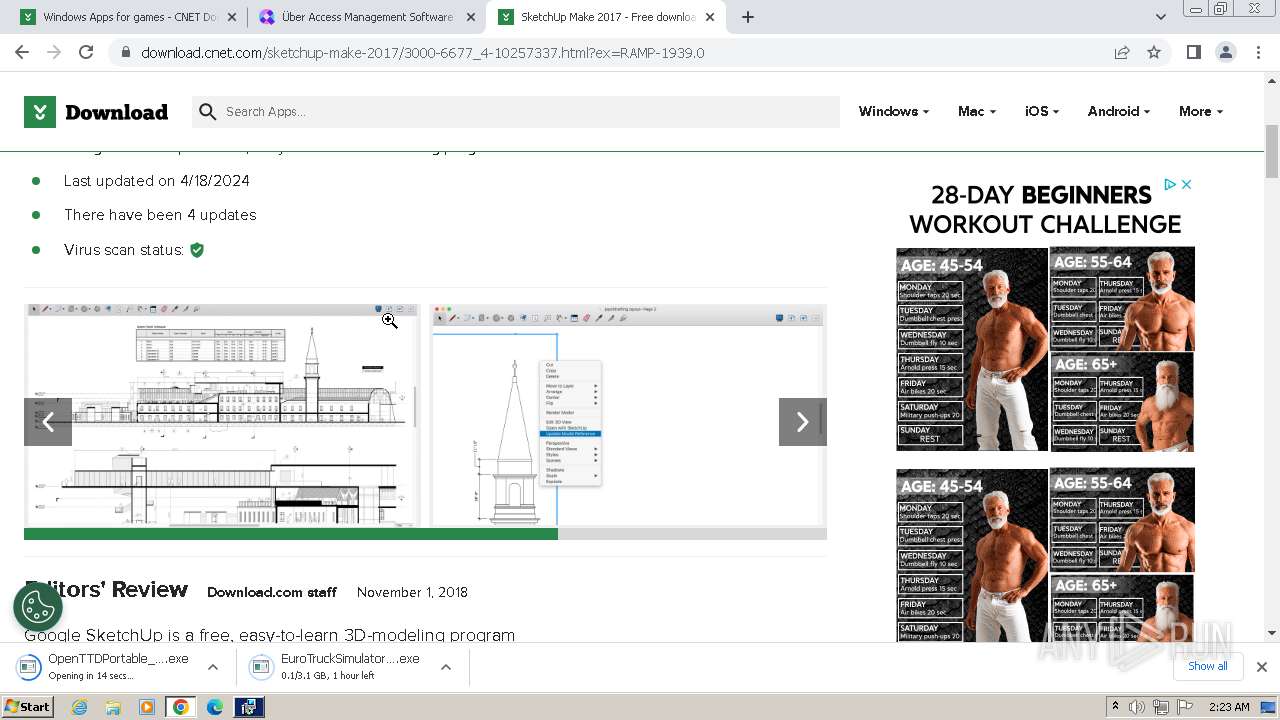Open options for OpenTTDPortable download

tap(213, 667)
